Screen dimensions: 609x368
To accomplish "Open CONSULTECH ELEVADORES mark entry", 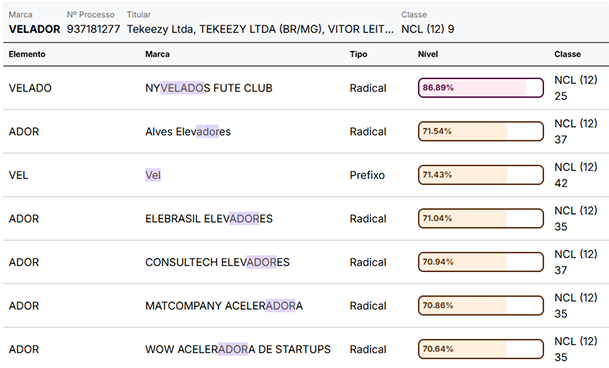I will coord(217,262).
